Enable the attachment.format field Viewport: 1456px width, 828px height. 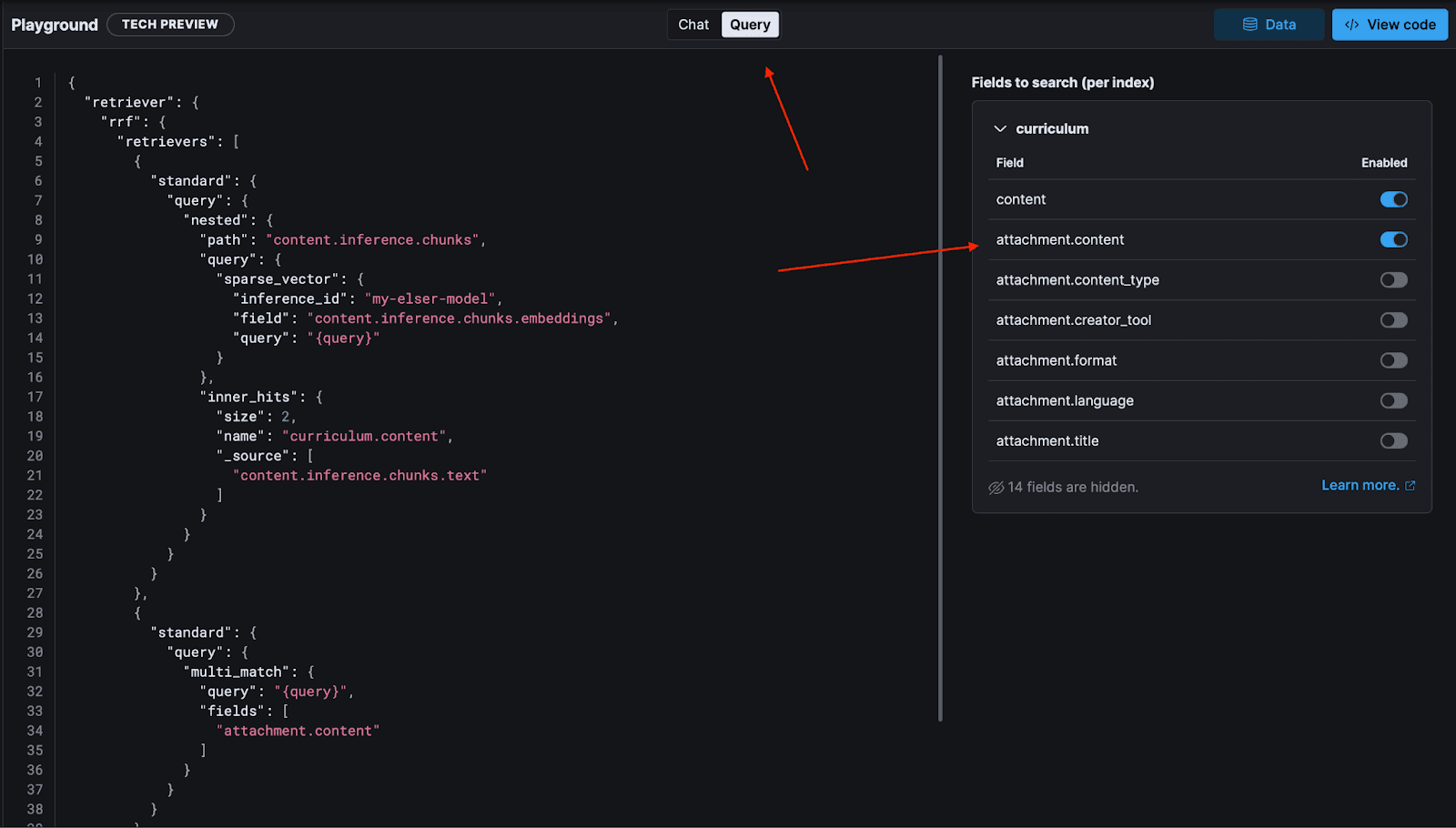[x=1393, y=359]
